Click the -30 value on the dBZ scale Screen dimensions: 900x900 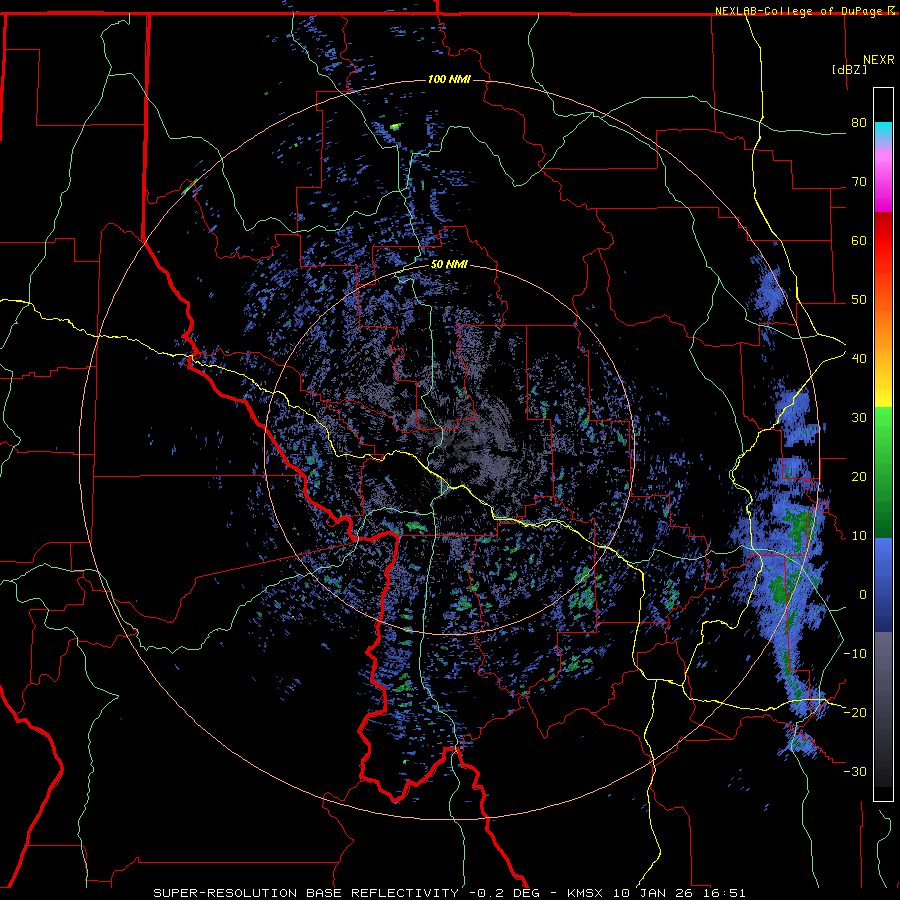click(x=855, y=771)
